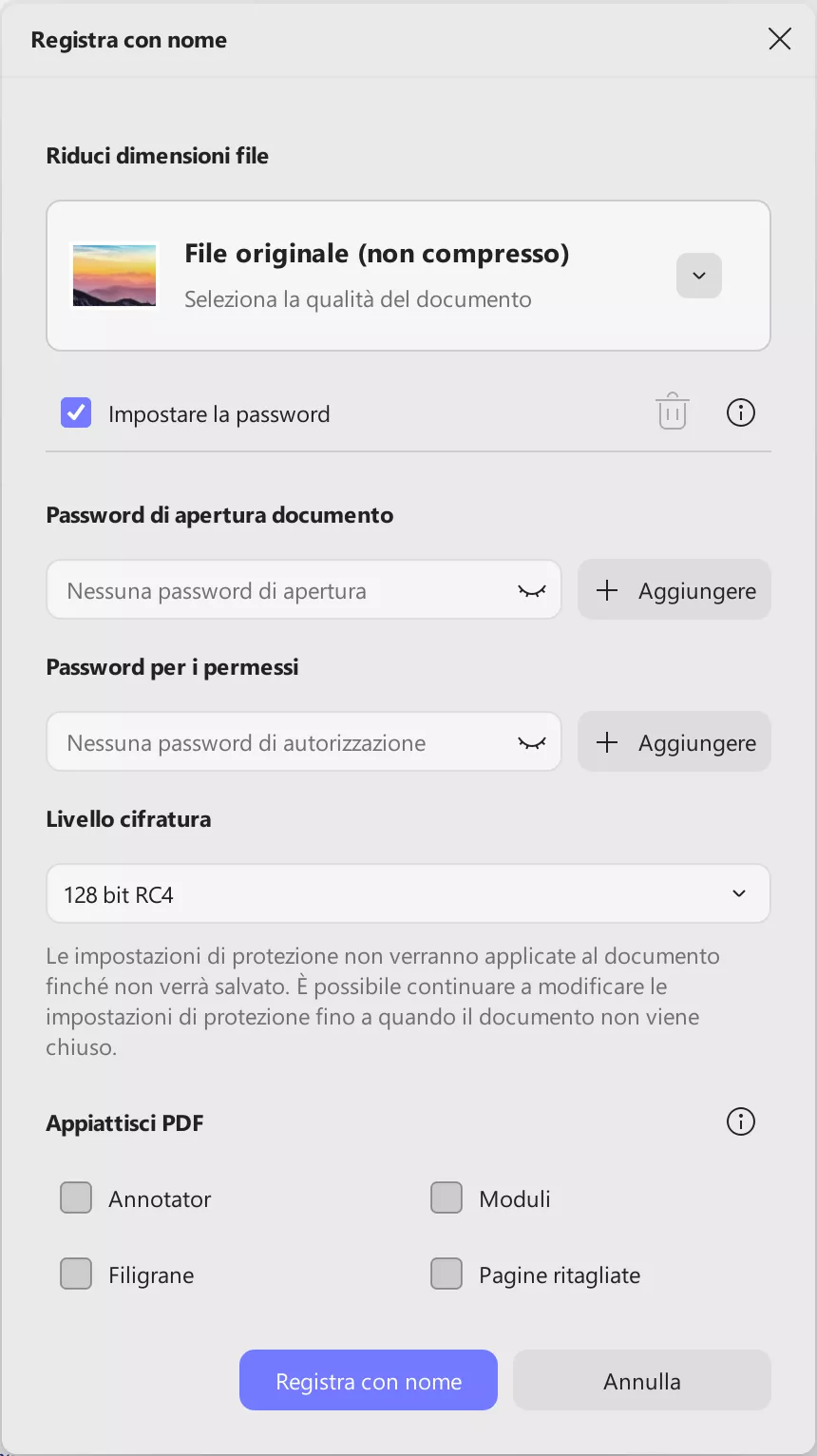Click the Annulla button to cancel
Screen dimensions: 817x1456
[641, 1380]
